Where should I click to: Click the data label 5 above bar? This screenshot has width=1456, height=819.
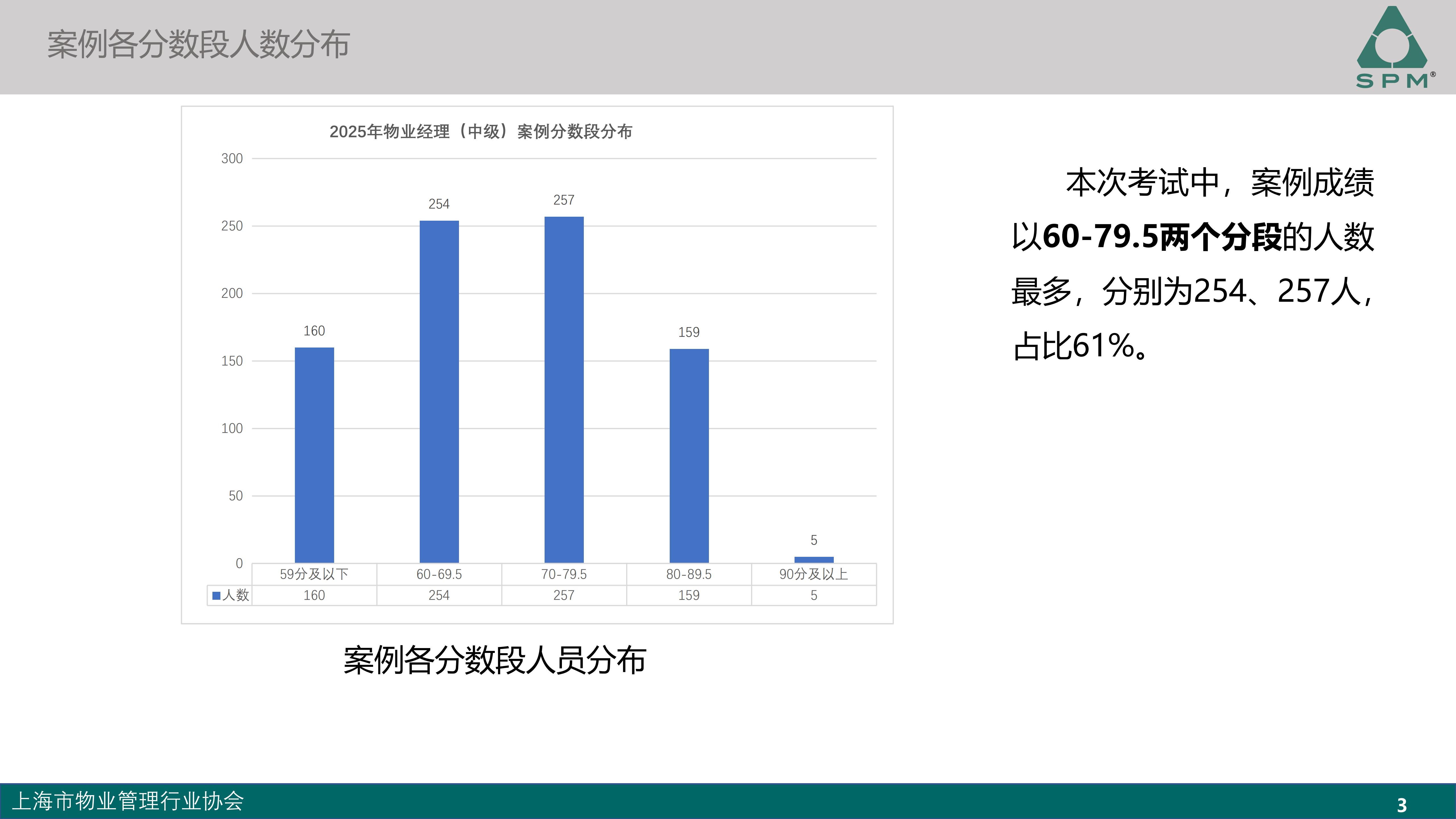click(813, 540)
